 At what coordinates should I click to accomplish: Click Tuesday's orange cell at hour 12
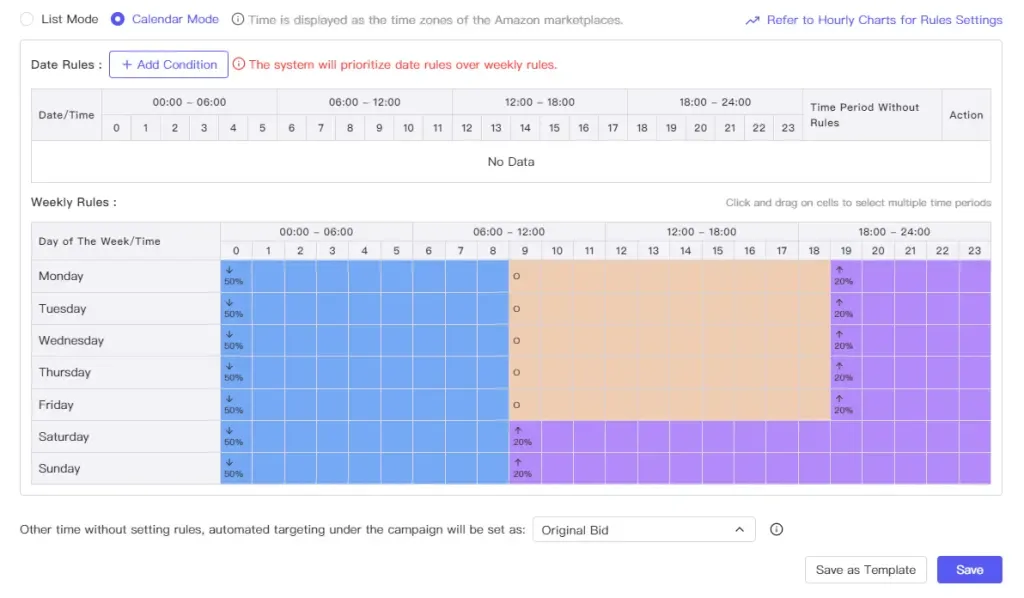click(x=621, y=309)
